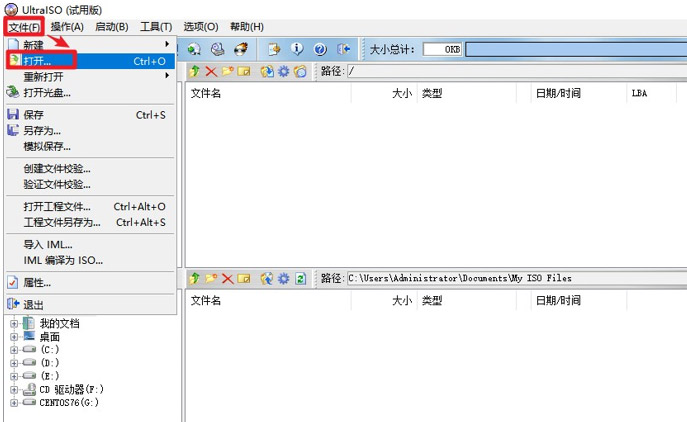The height and width of the screenshot is (422, 687).
Task: Select CD 驱动器(F:) in the tree
Action: click(x=71, y=389)
